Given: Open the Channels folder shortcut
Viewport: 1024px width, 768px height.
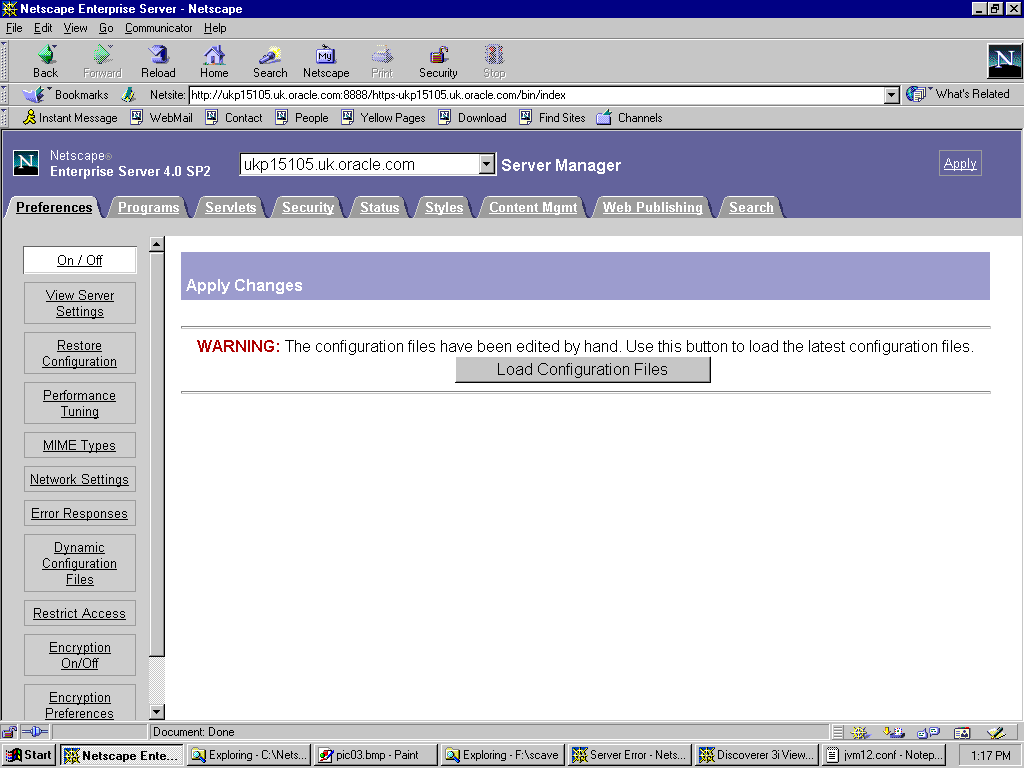Looking at the screenshot, I should 630,118.
